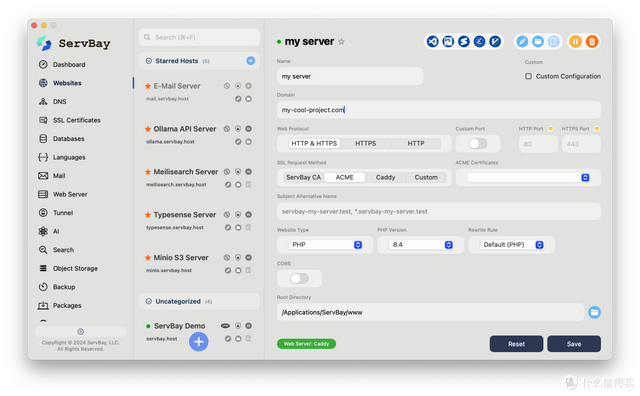The width and height of the screenshot is (640, 396).
Task: Check the Custom Configuration checkbox
Action: click(x=528, y=76)
